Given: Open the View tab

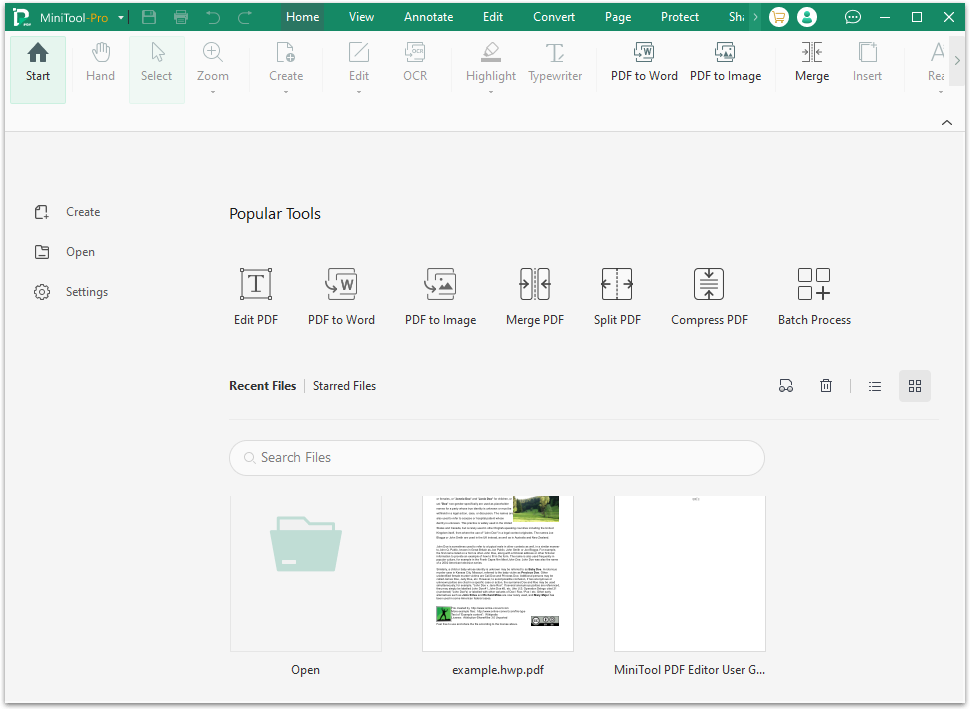Looking at the screenshot, I should pyautogui.click(x=361, y=17).
